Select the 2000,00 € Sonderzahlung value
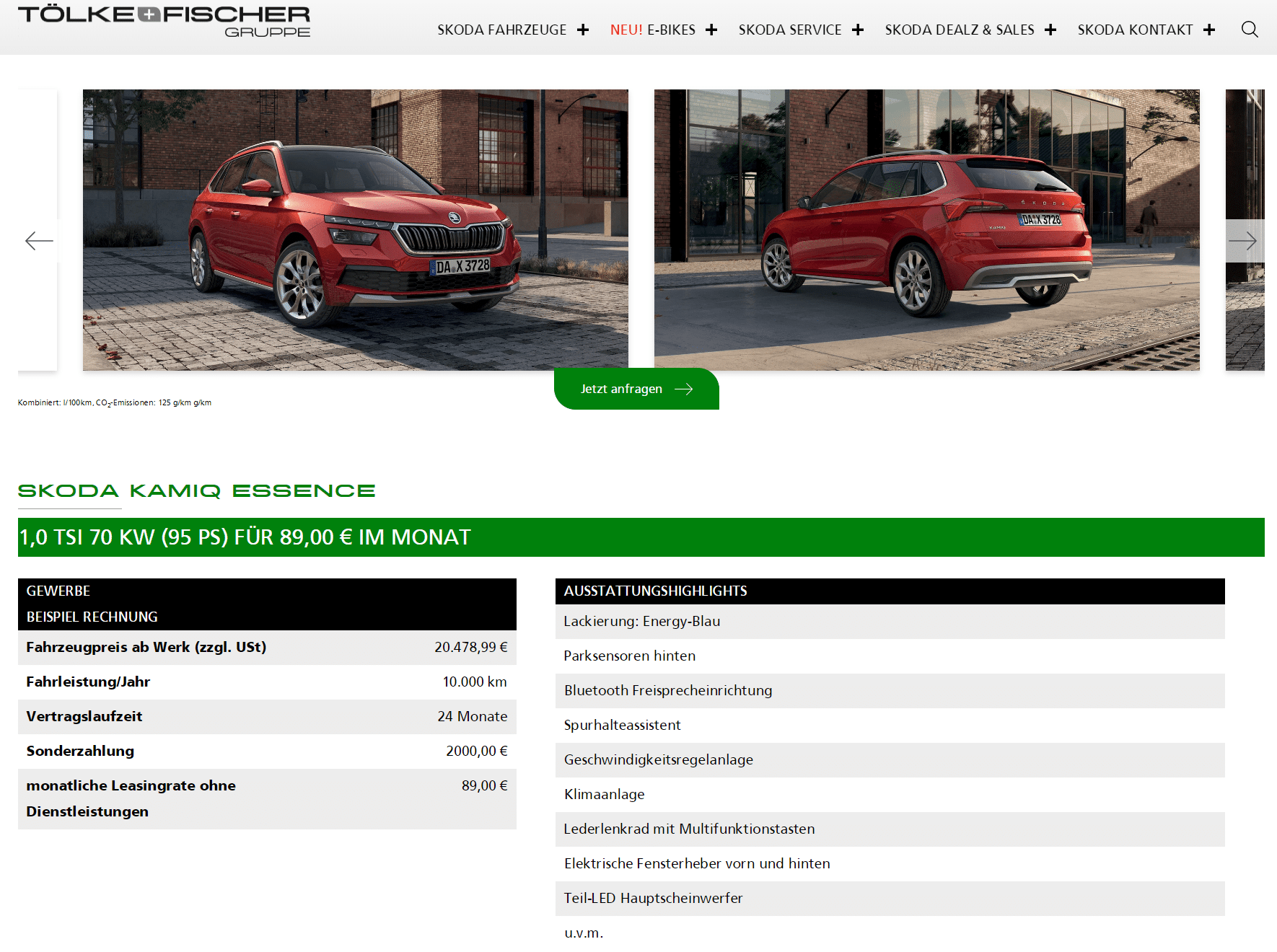Image resolution: width=1277 pixels, height=952 pixels. [x=476, y=751]
